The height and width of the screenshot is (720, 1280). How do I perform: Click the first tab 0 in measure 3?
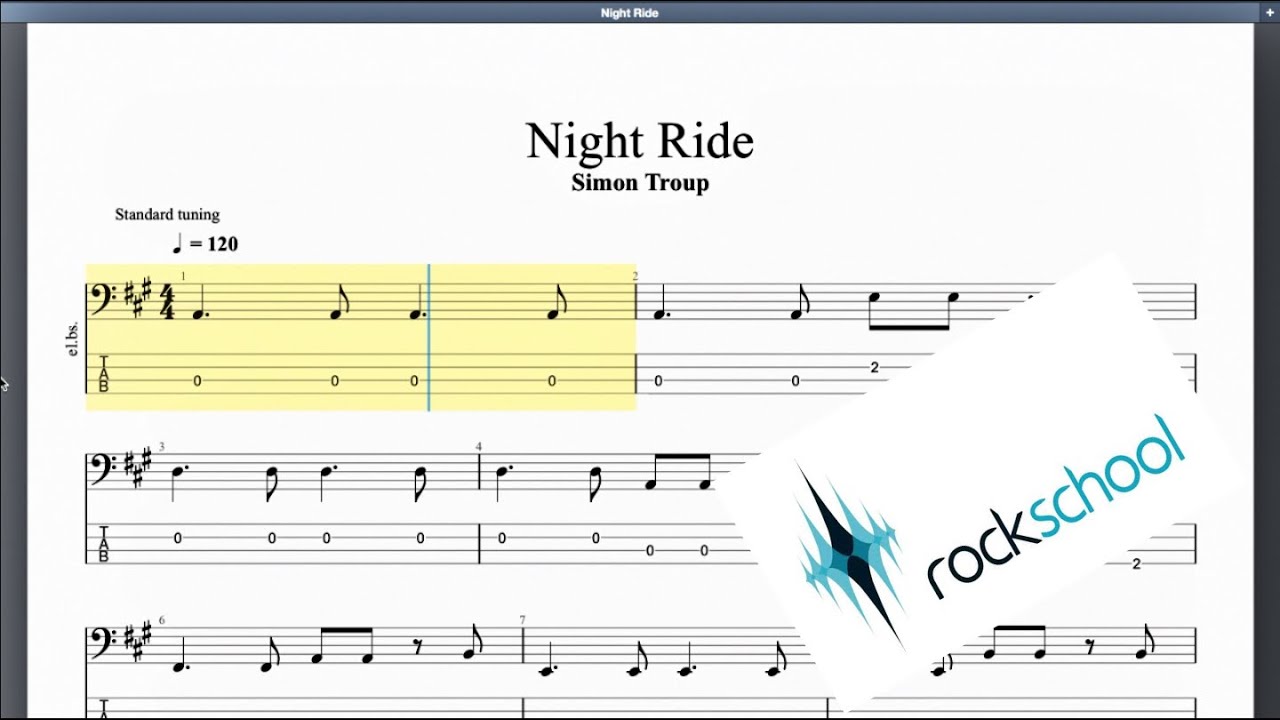pos(178,538)
